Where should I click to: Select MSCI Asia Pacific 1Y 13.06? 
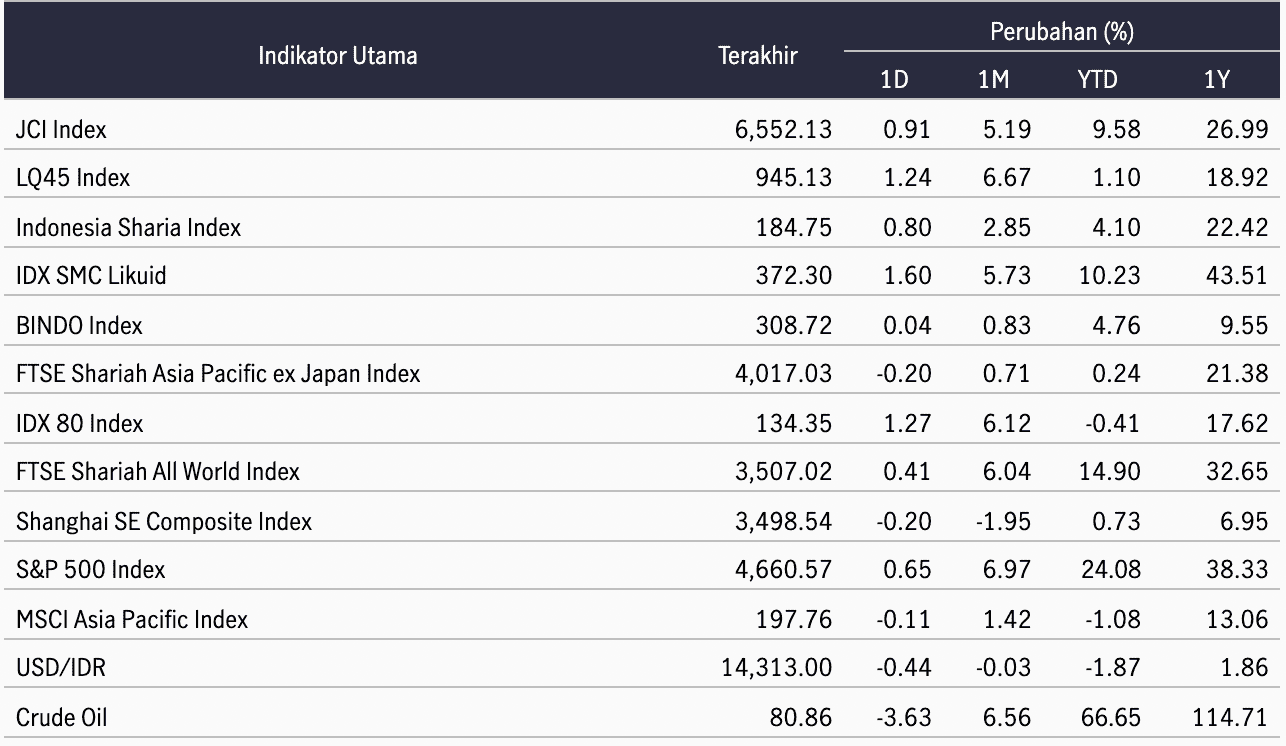point(1237,619)
